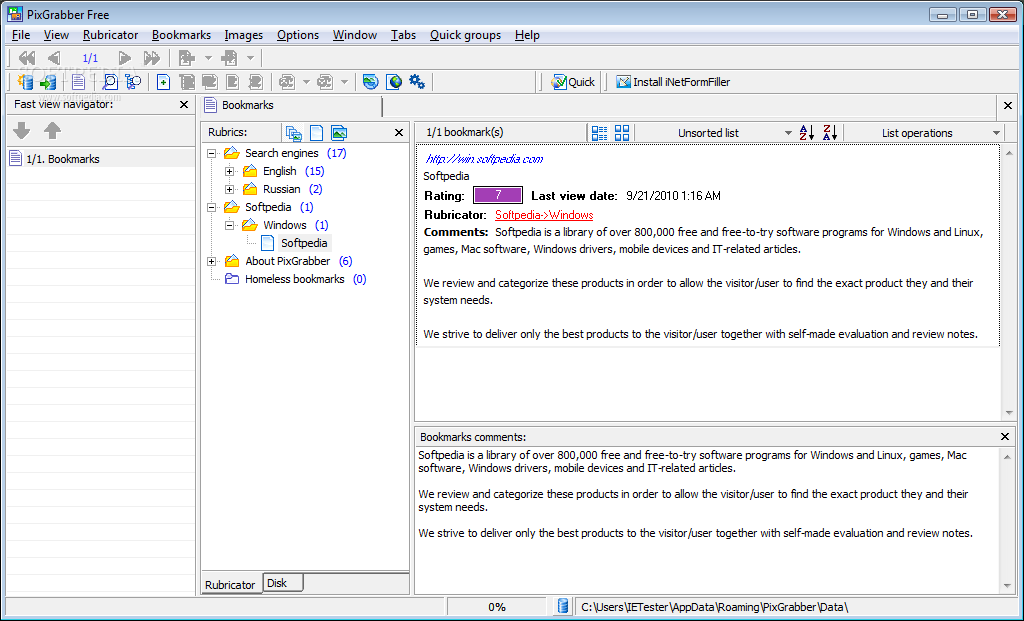This screenshot has width=1024, height=621.
Task: Select the Rubricator bottom tab
Action: (231, 584)
